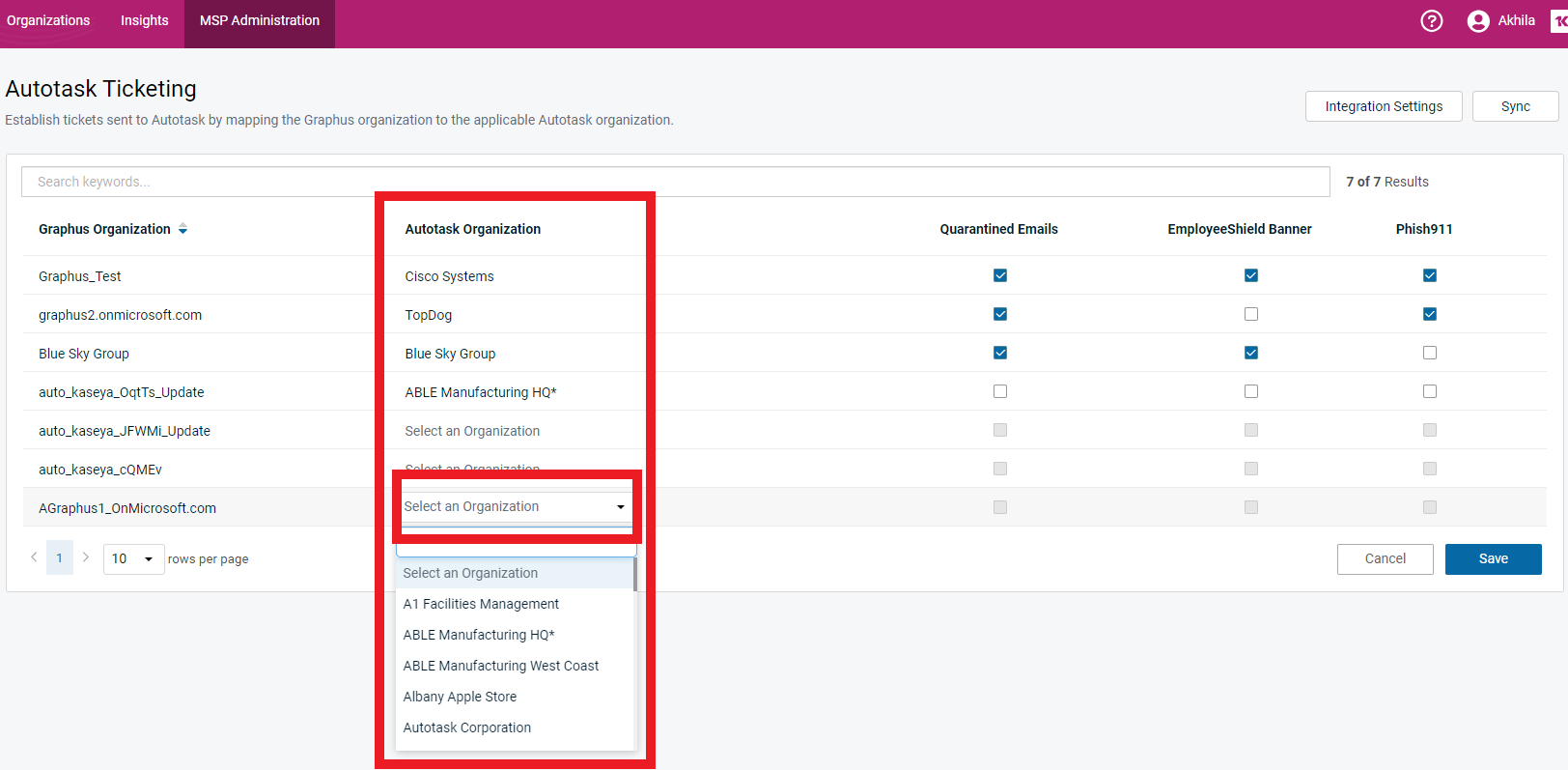The height and width of the screenshot is (770, 1568).
Task: Choose ABLE Manufacturing HQ* in dropdown list
Action: [515, 635]
